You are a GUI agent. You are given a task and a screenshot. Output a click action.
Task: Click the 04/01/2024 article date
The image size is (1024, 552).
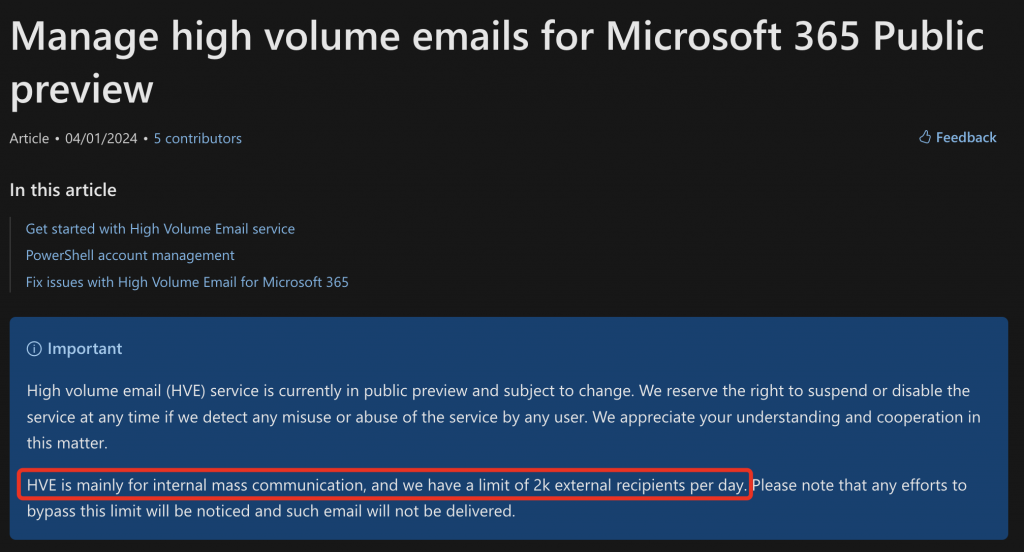coord(102,139)
